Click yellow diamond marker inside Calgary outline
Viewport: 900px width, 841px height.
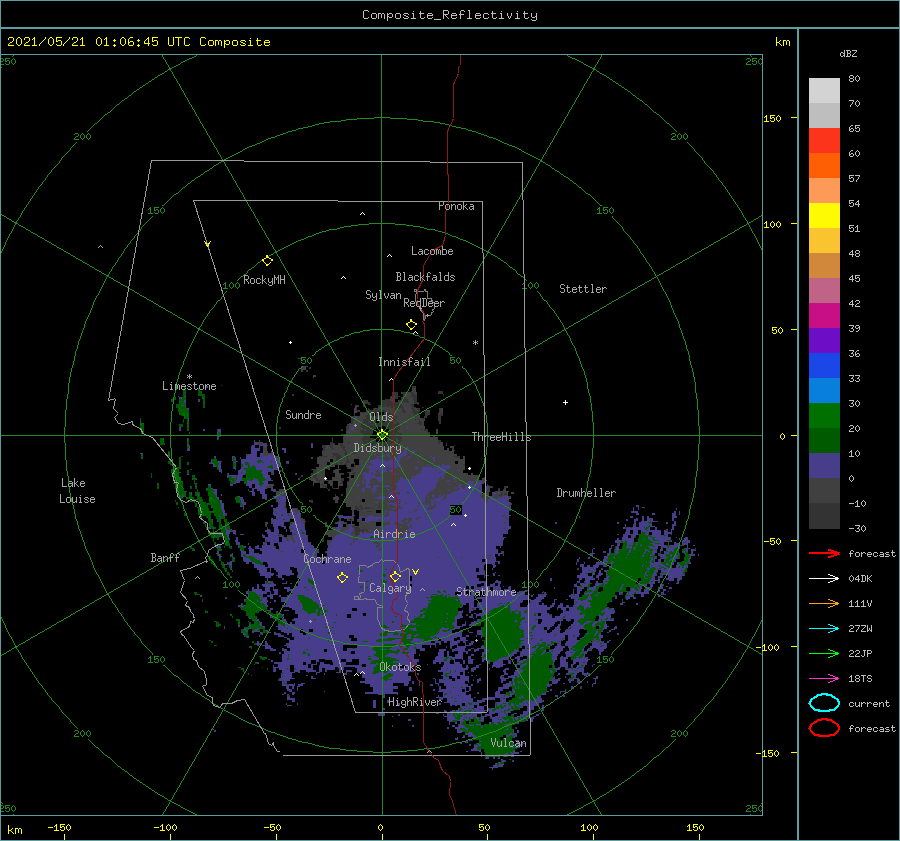[x=395, y=576]
